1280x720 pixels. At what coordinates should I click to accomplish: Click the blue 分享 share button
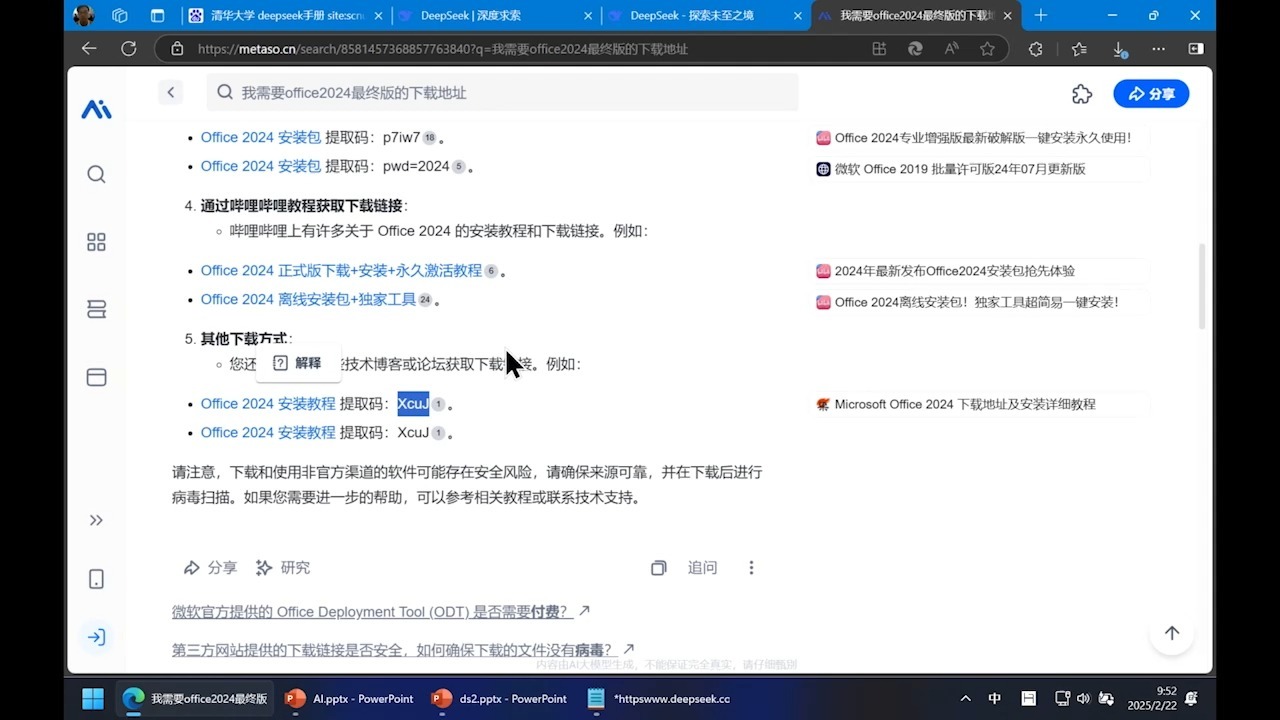(1151, 94)
